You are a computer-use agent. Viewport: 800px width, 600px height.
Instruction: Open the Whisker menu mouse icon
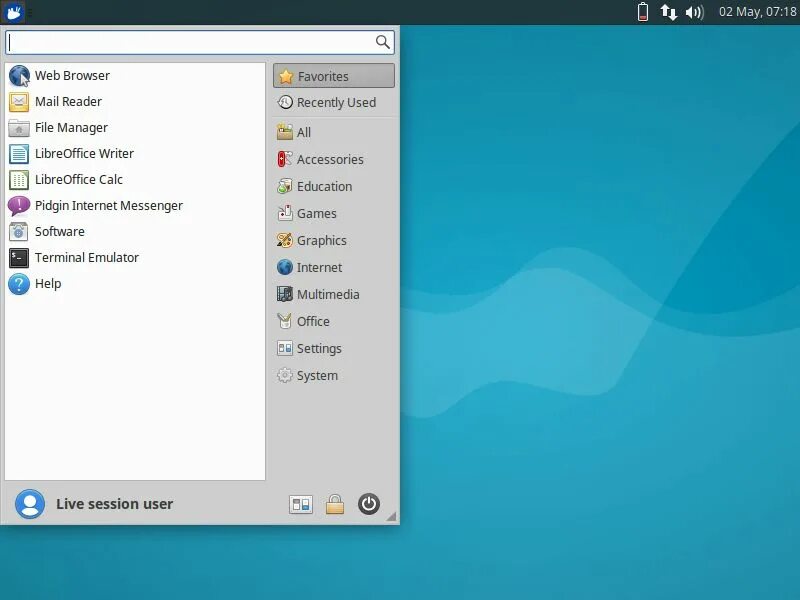[13, 12]
